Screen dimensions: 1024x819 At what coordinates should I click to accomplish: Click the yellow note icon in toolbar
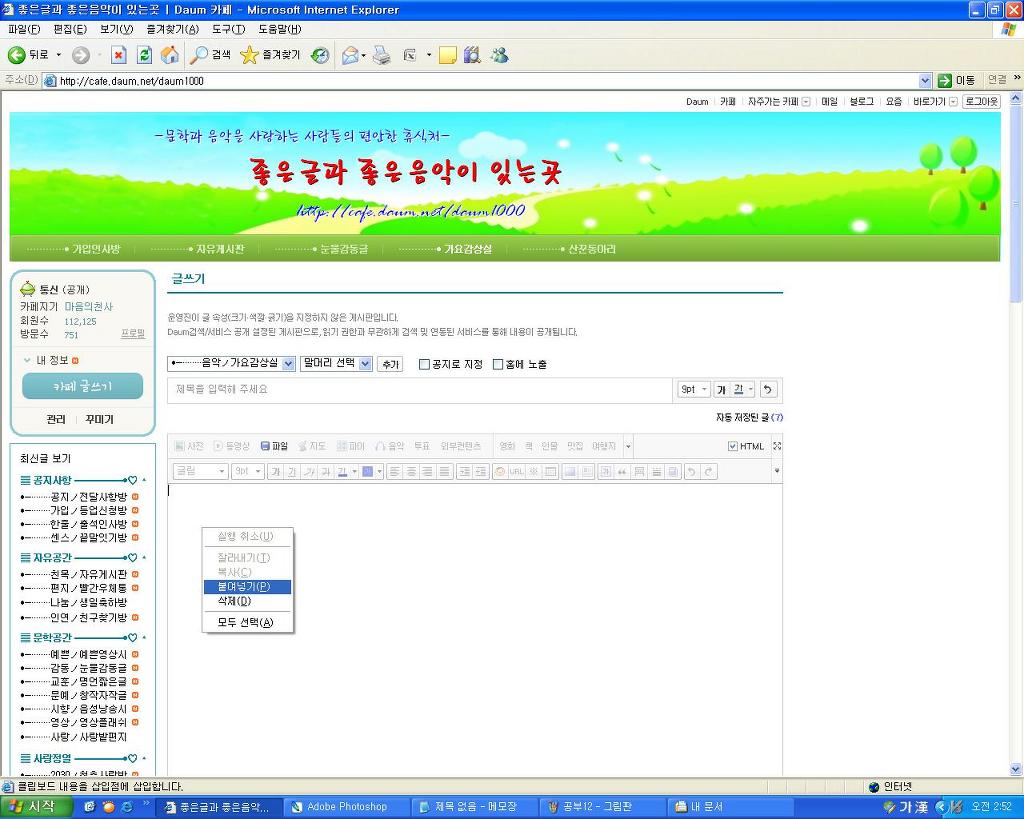[447, 56]
